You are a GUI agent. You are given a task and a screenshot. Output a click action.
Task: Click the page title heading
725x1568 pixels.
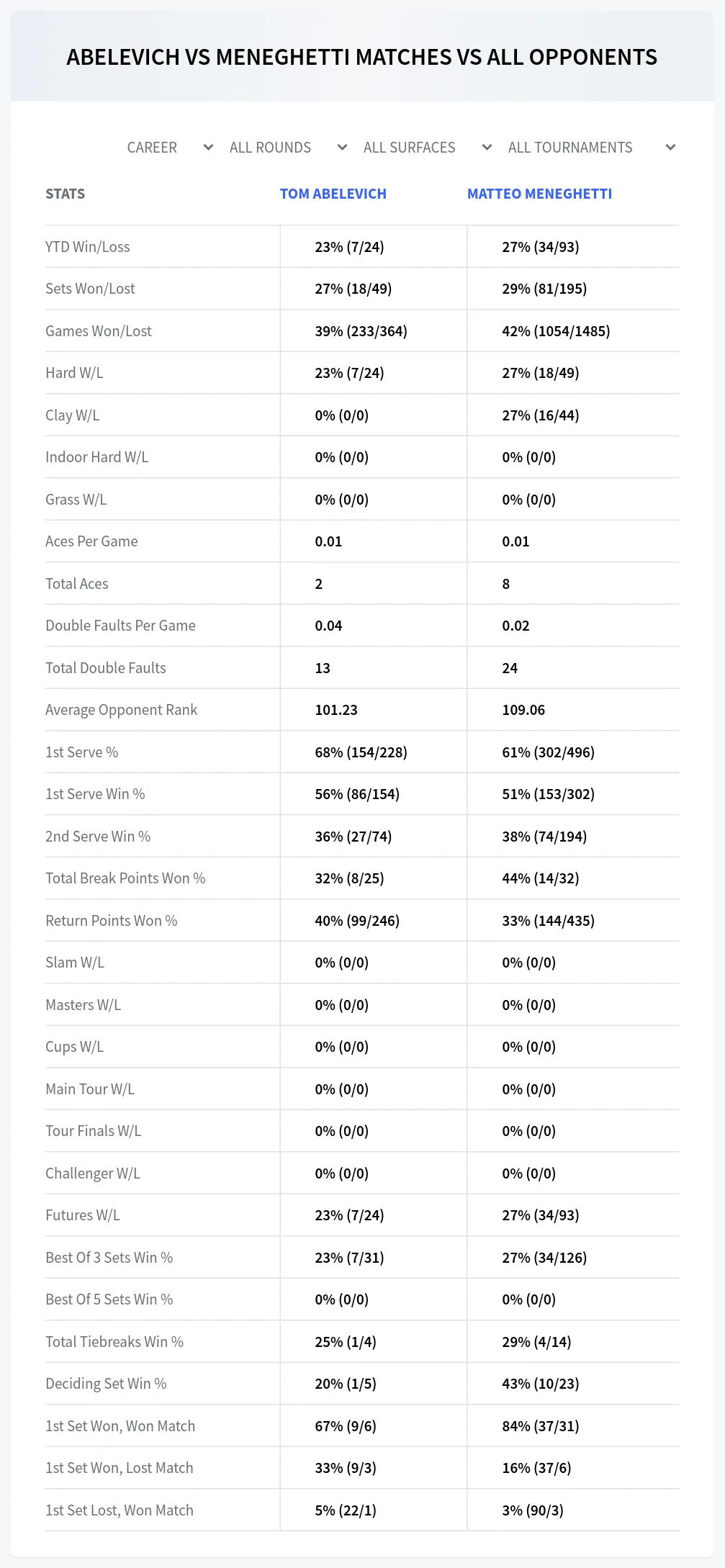362,57
